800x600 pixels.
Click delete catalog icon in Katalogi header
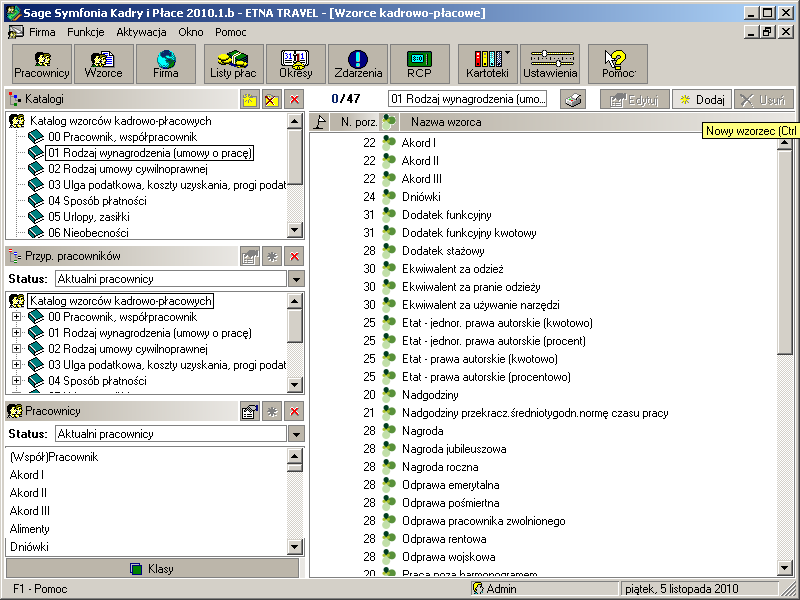click(x=272, y=99)
